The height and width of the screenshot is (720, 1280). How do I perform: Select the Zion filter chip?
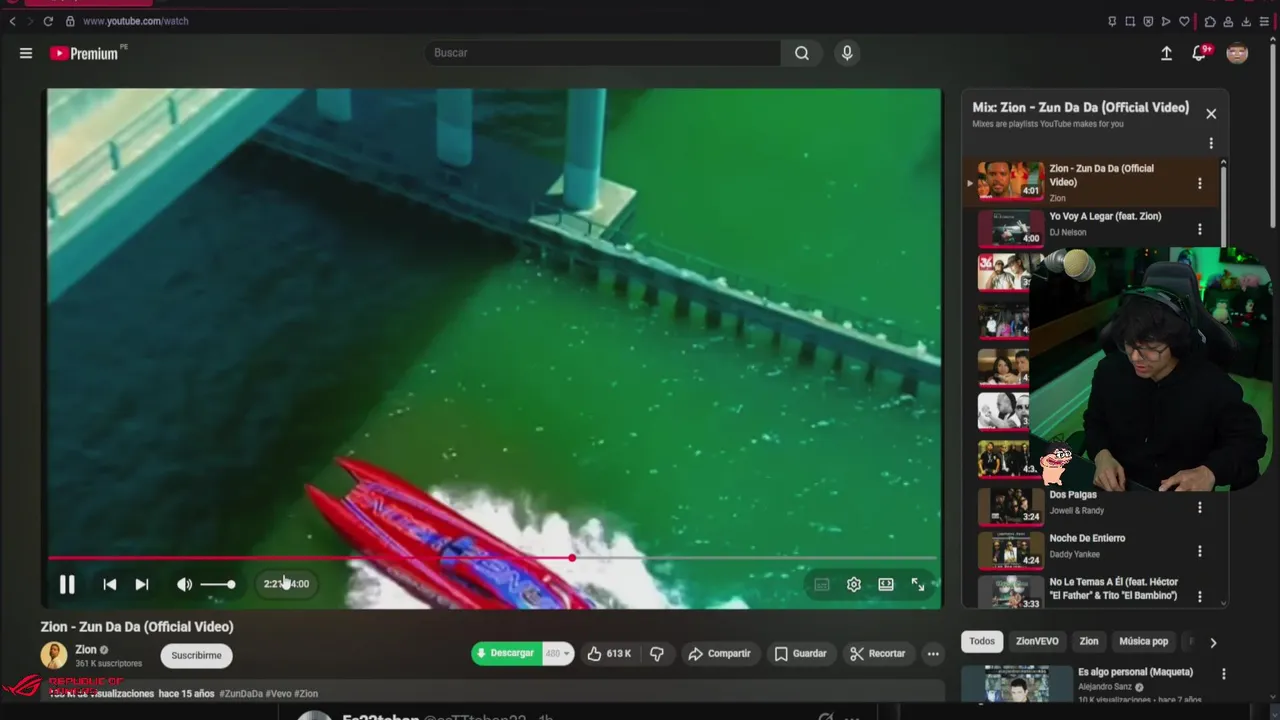(1089, 642)
